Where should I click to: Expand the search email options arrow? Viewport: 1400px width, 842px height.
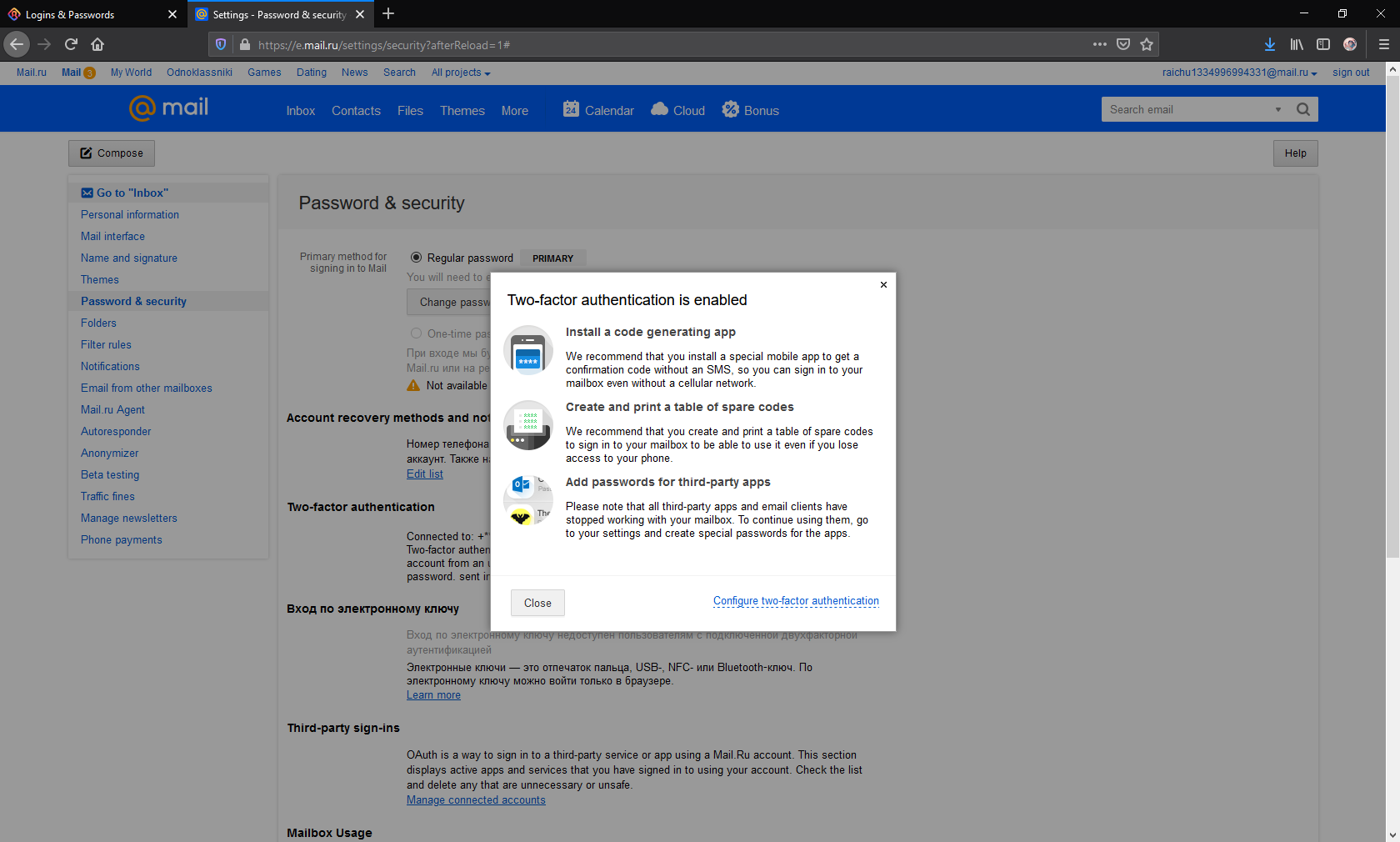pyautogui.click(x=1277, y=109)
